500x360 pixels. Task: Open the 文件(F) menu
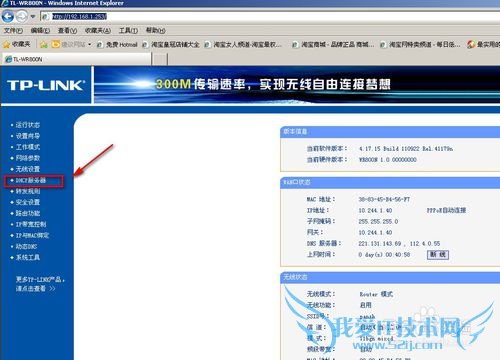click(x=13, y=31)
